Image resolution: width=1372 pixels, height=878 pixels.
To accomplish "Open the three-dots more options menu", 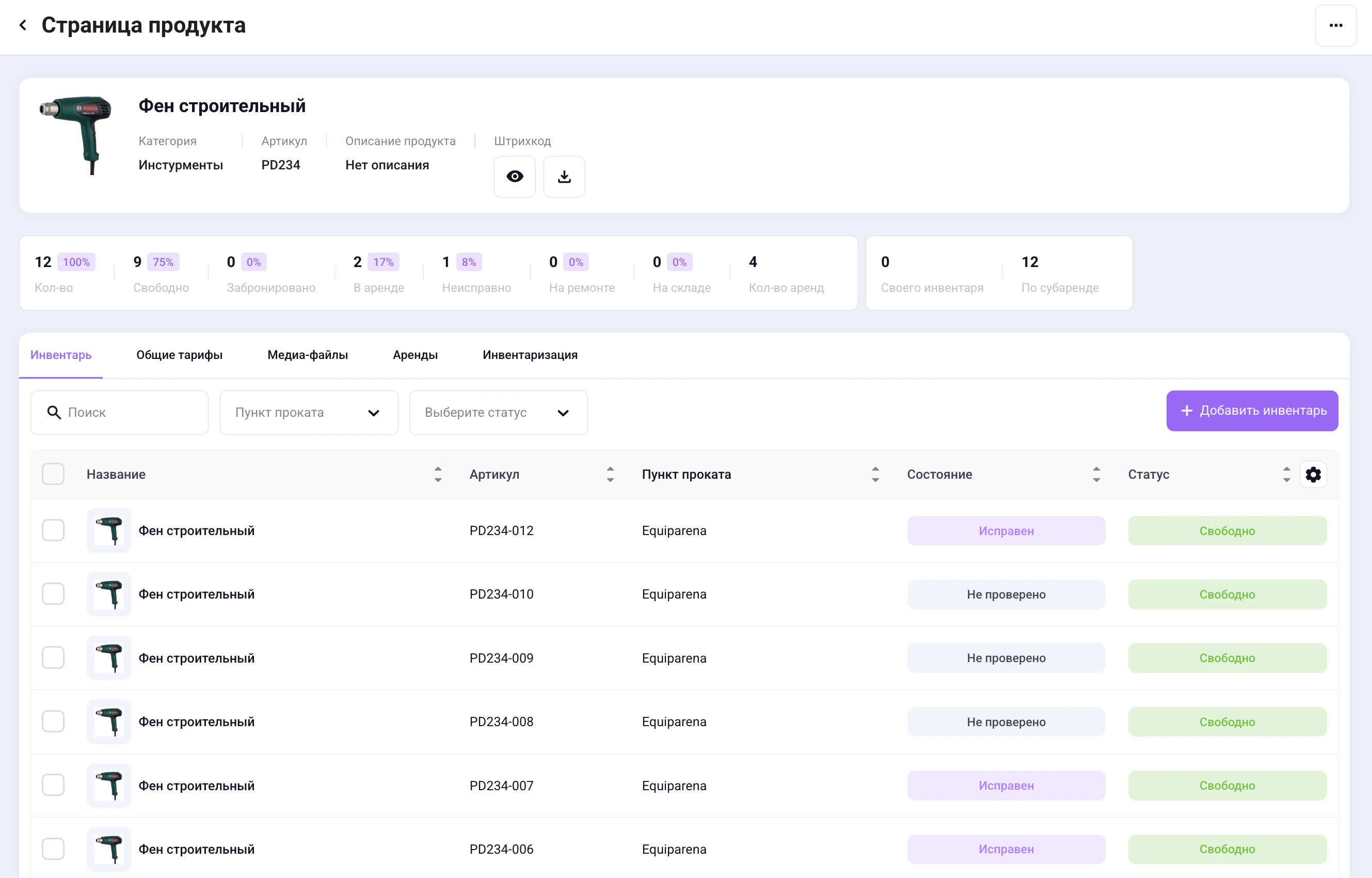I will [x=1335, y=26].
